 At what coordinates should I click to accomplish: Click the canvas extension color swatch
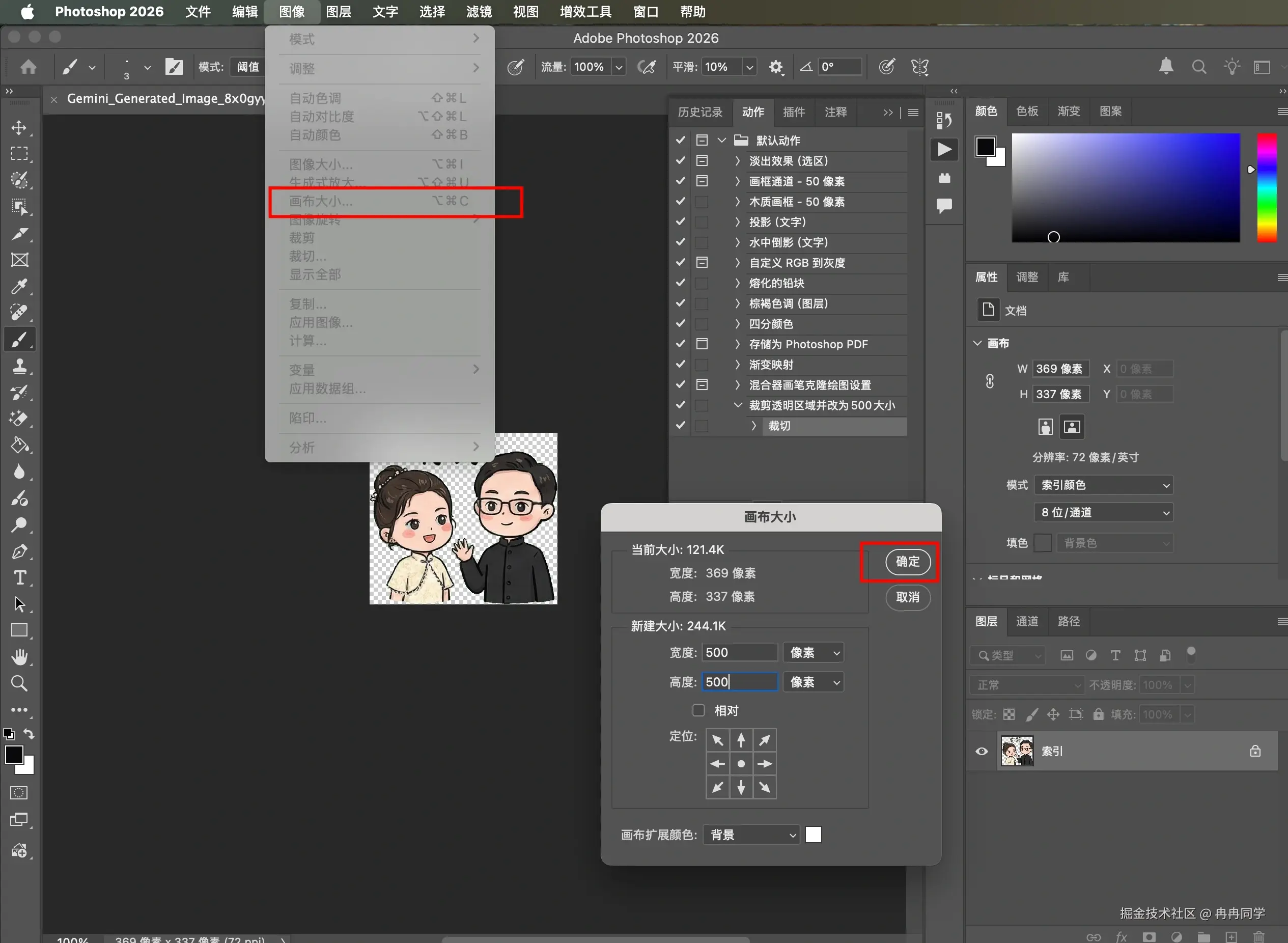point(813,835)
